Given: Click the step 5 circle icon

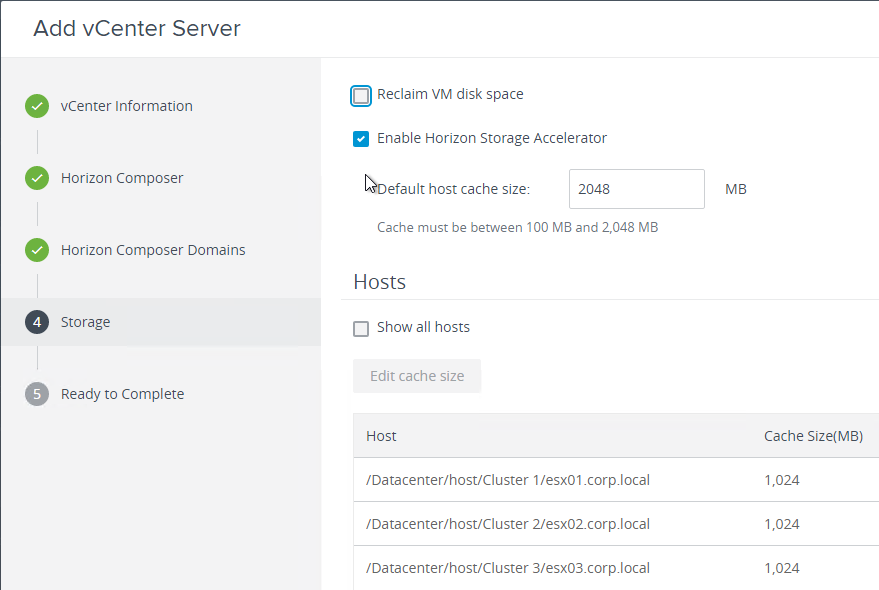Looking at the screenshot, I should pyautogui.click(x=37, y=394).
